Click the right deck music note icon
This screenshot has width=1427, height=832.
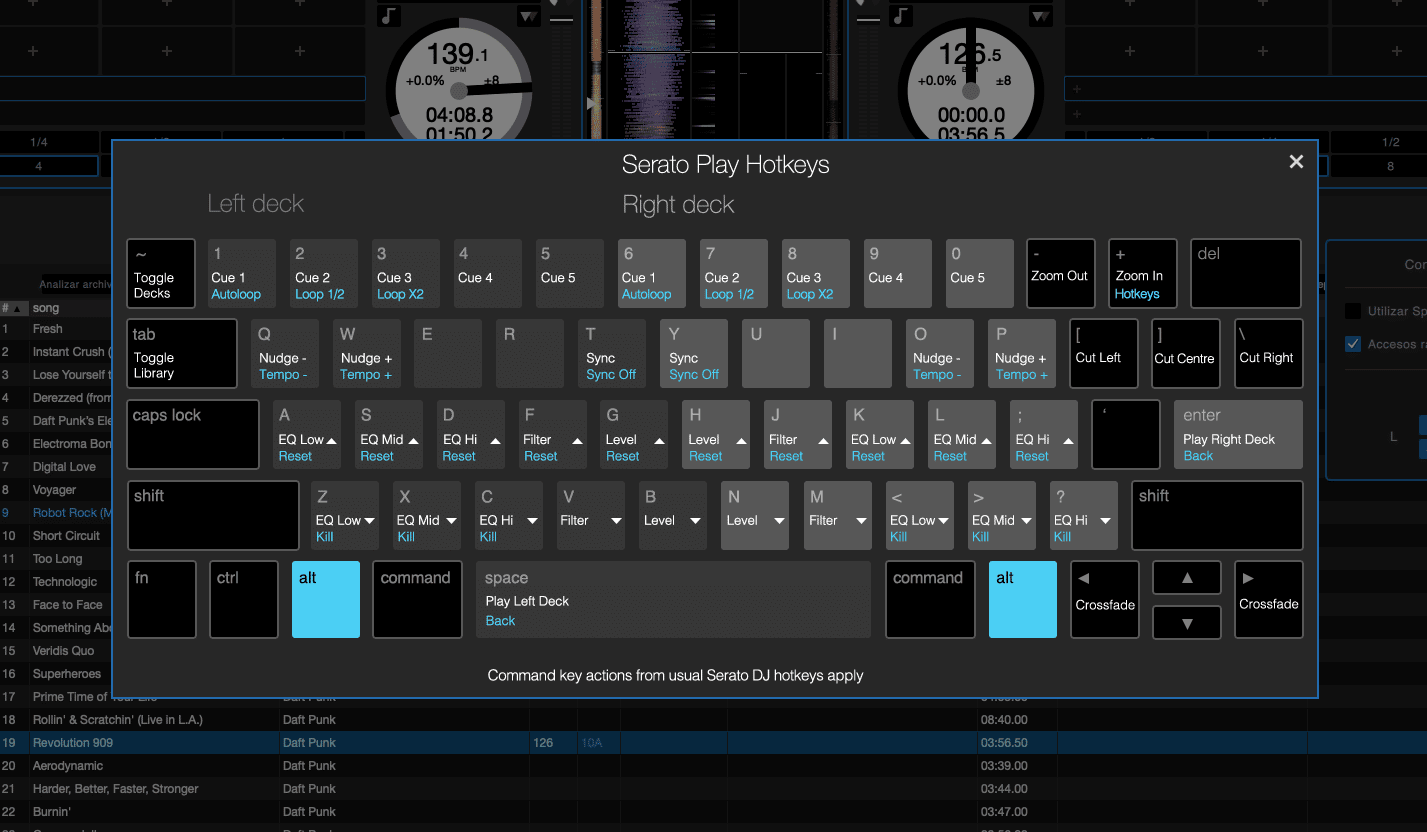[x=900, y=16]
